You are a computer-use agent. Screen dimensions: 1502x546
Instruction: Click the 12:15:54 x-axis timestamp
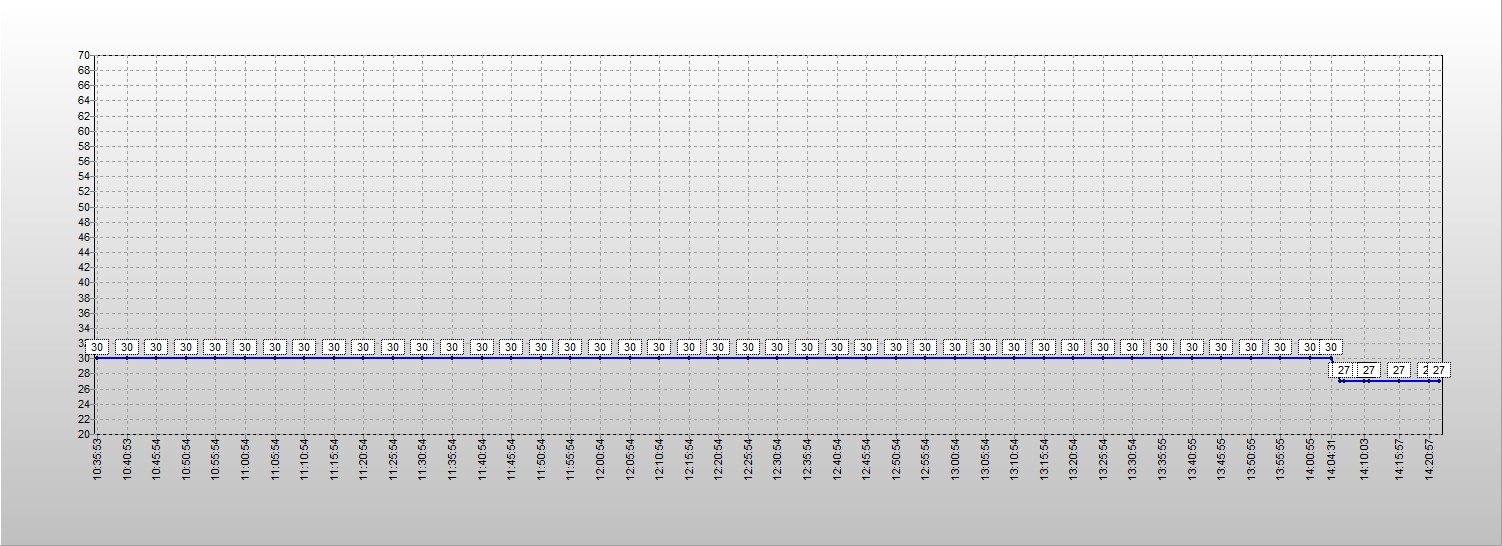[689, 459]
